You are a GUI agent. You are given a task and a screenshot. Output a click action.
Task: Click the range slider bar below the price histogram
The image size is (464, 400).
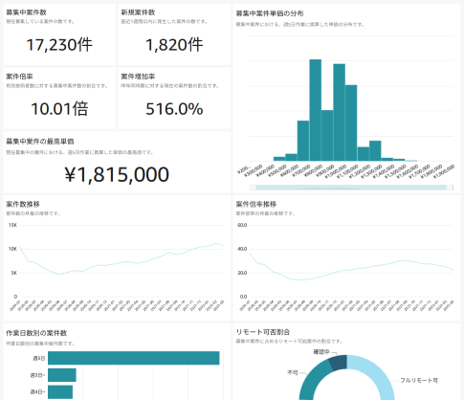point(351,188)
